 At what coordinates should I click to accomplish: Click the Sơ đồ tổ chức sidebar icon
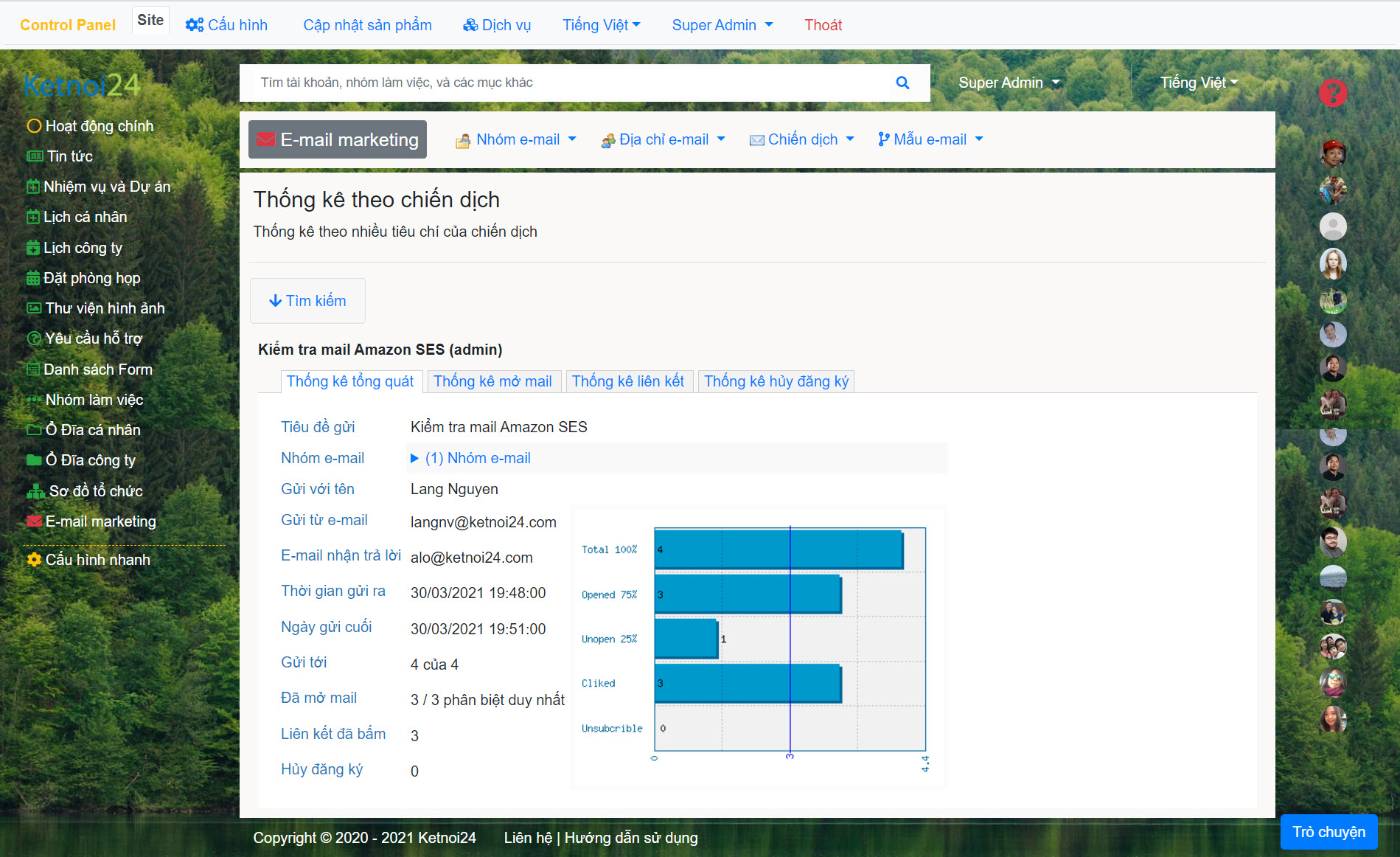pos(35,491)
